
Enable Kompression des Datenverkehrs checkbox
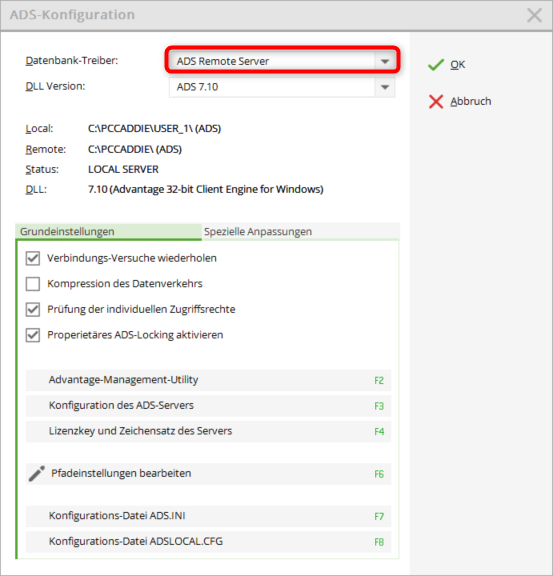33,284
